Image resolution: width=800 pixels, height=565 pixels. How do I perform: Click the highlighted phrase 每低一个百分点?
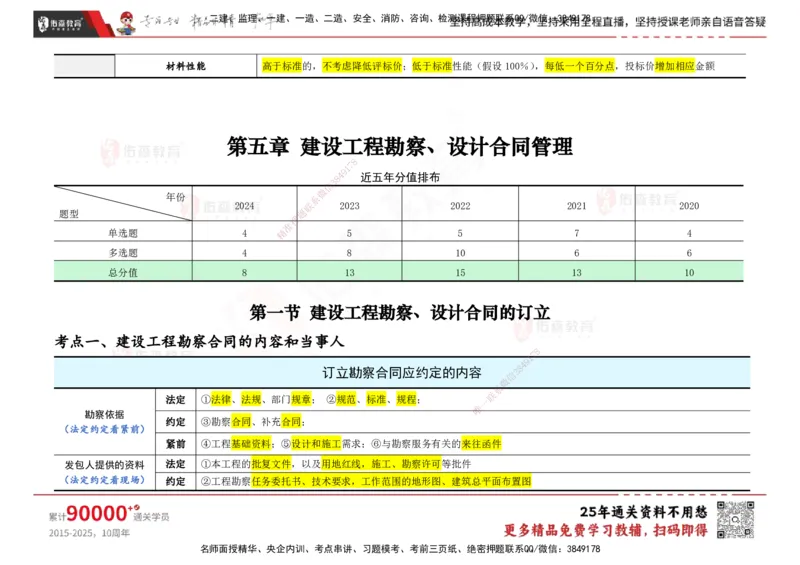580,66
